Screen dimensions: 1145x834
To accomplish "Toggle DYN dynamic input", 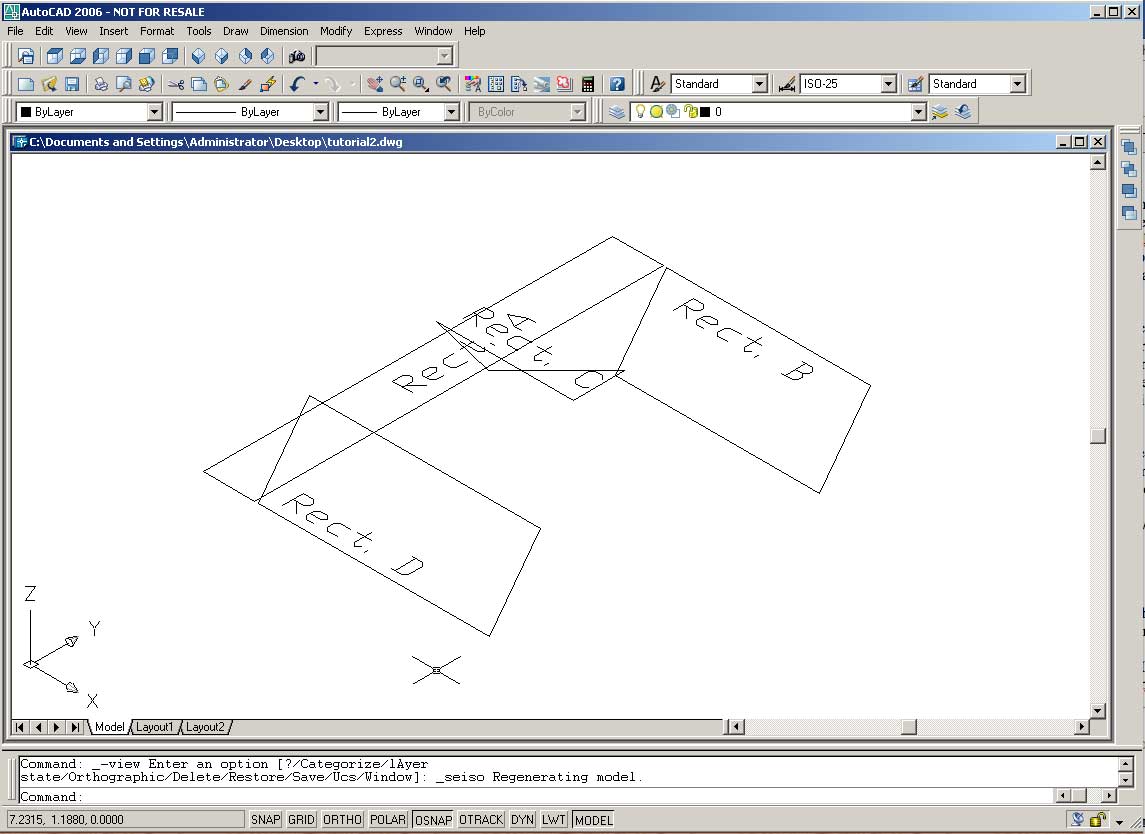I will coord(522,820).
